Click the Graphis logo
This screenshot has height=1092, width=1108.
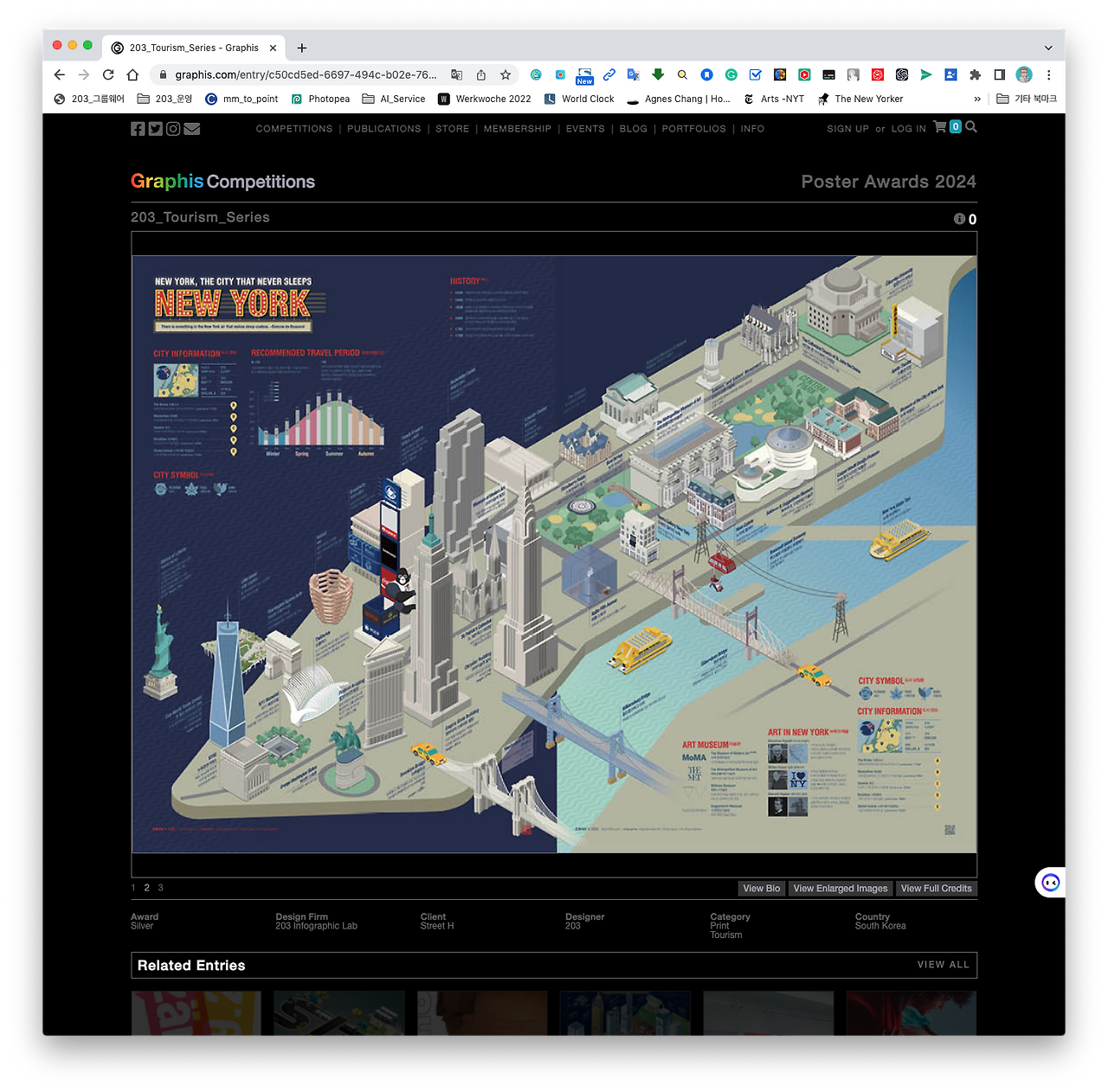167,182
